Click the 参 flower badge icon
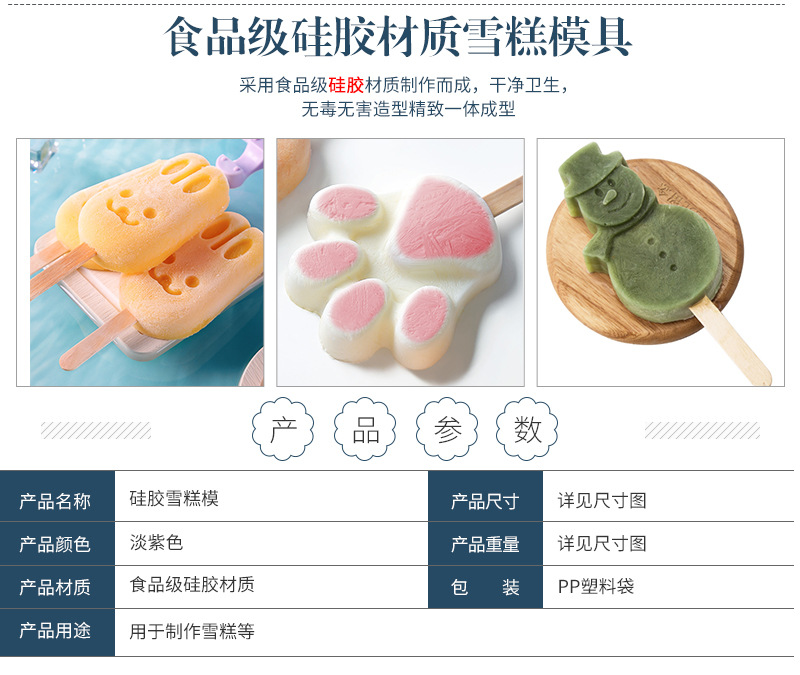This screenshot has height=675, width=800. [447, 429]
